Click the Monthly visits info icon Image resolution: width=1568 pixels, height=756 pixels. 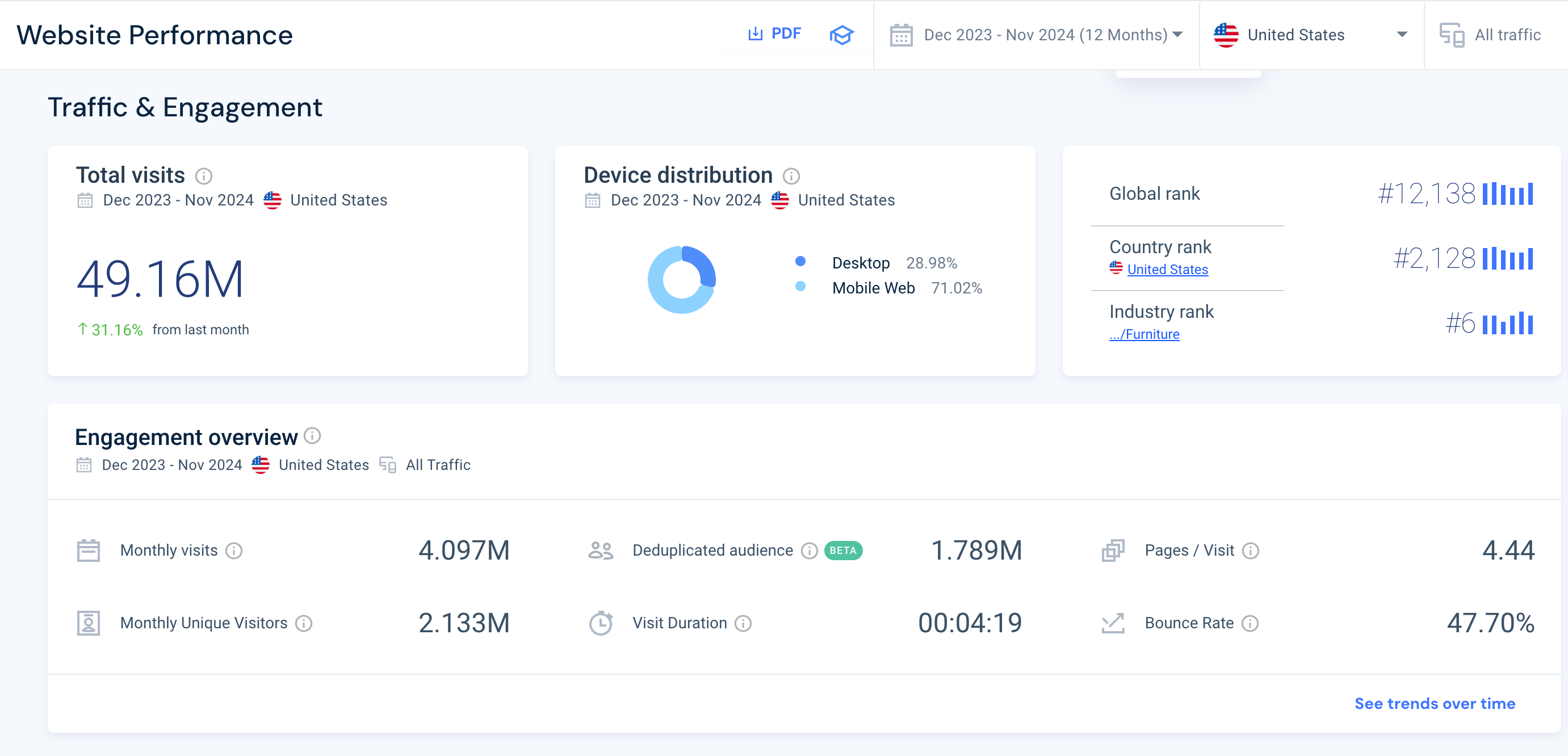point(234,551)
